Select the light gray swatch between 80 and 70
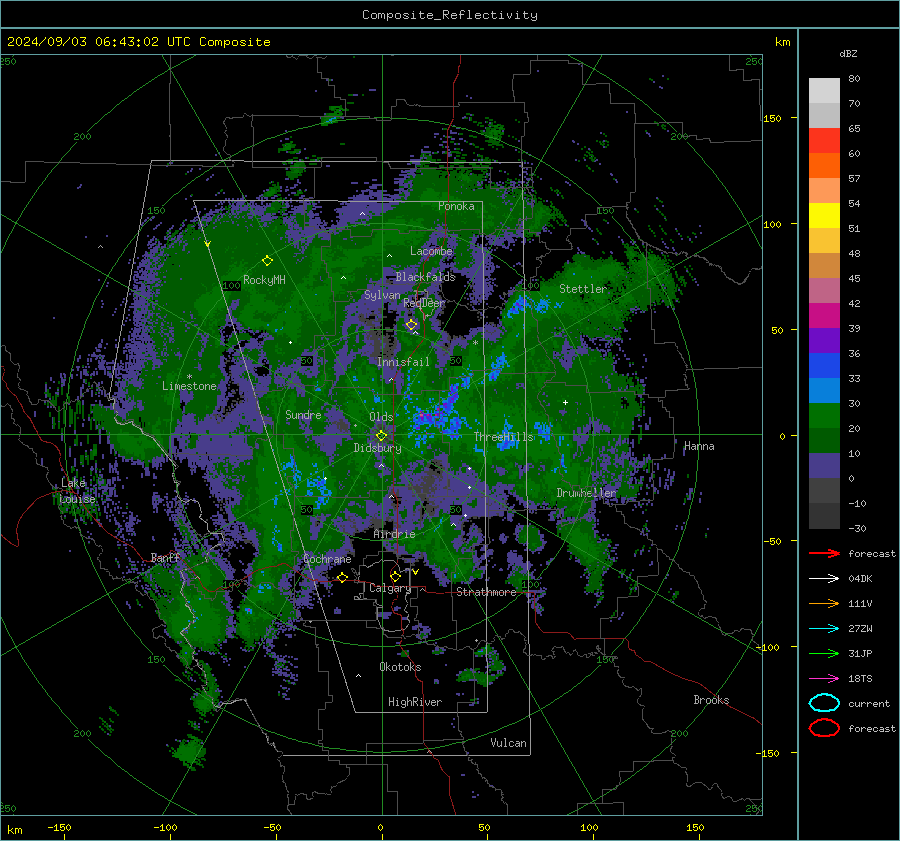The width and height of the screenshot is (900, 841). 824,91
